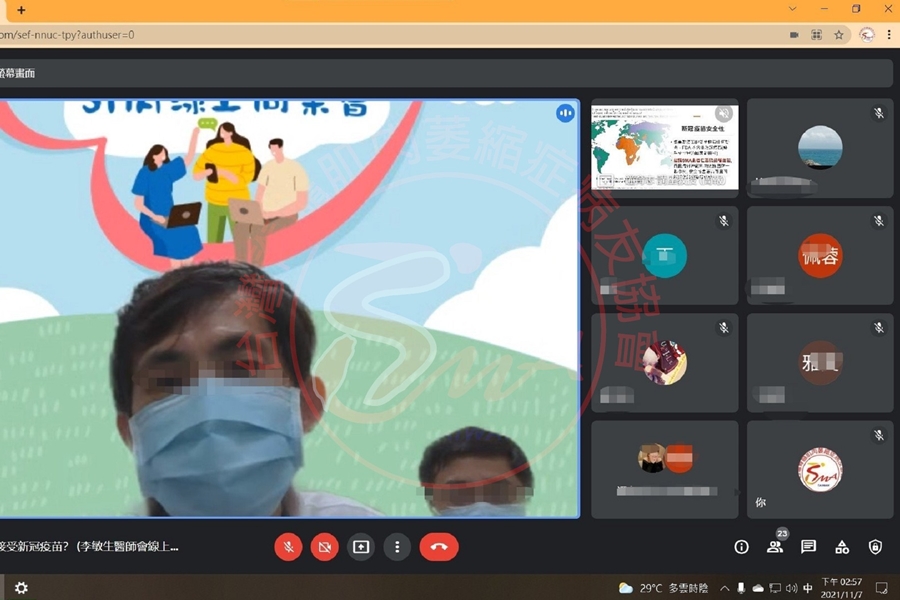Click the volume speaker tray icon

tap(792, 588)
